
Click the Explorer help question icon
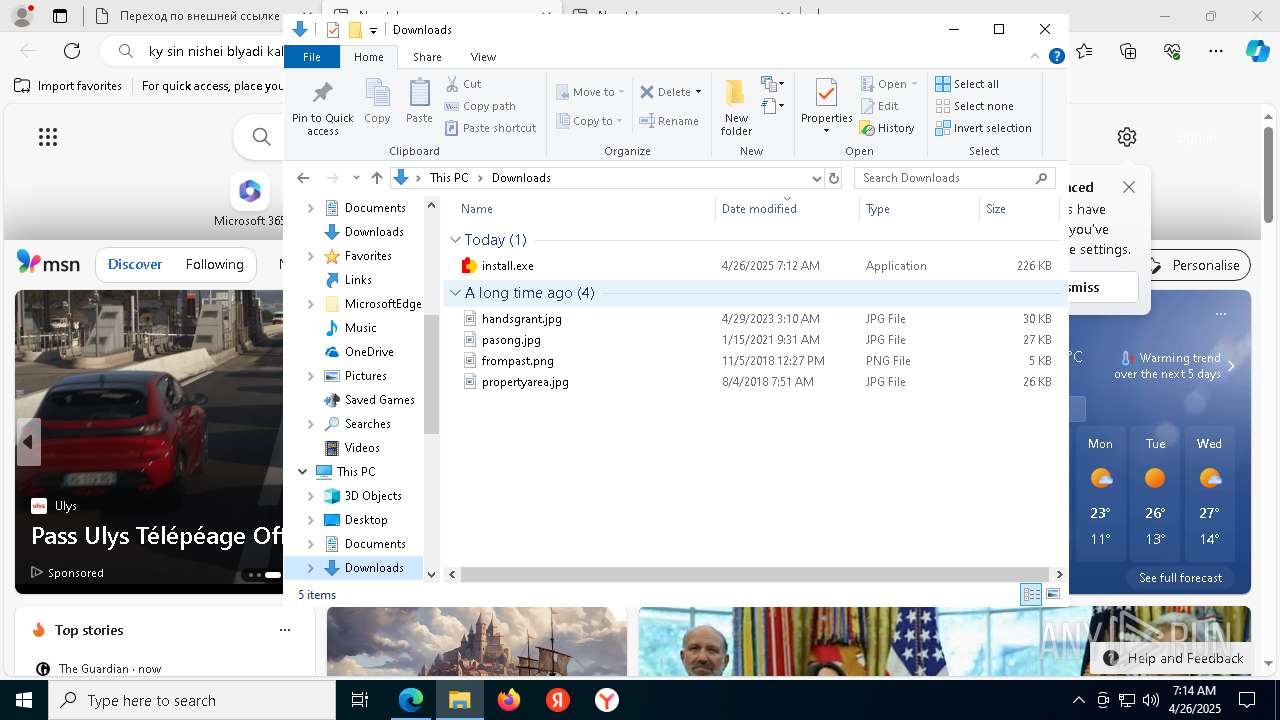coord(1056,57)
